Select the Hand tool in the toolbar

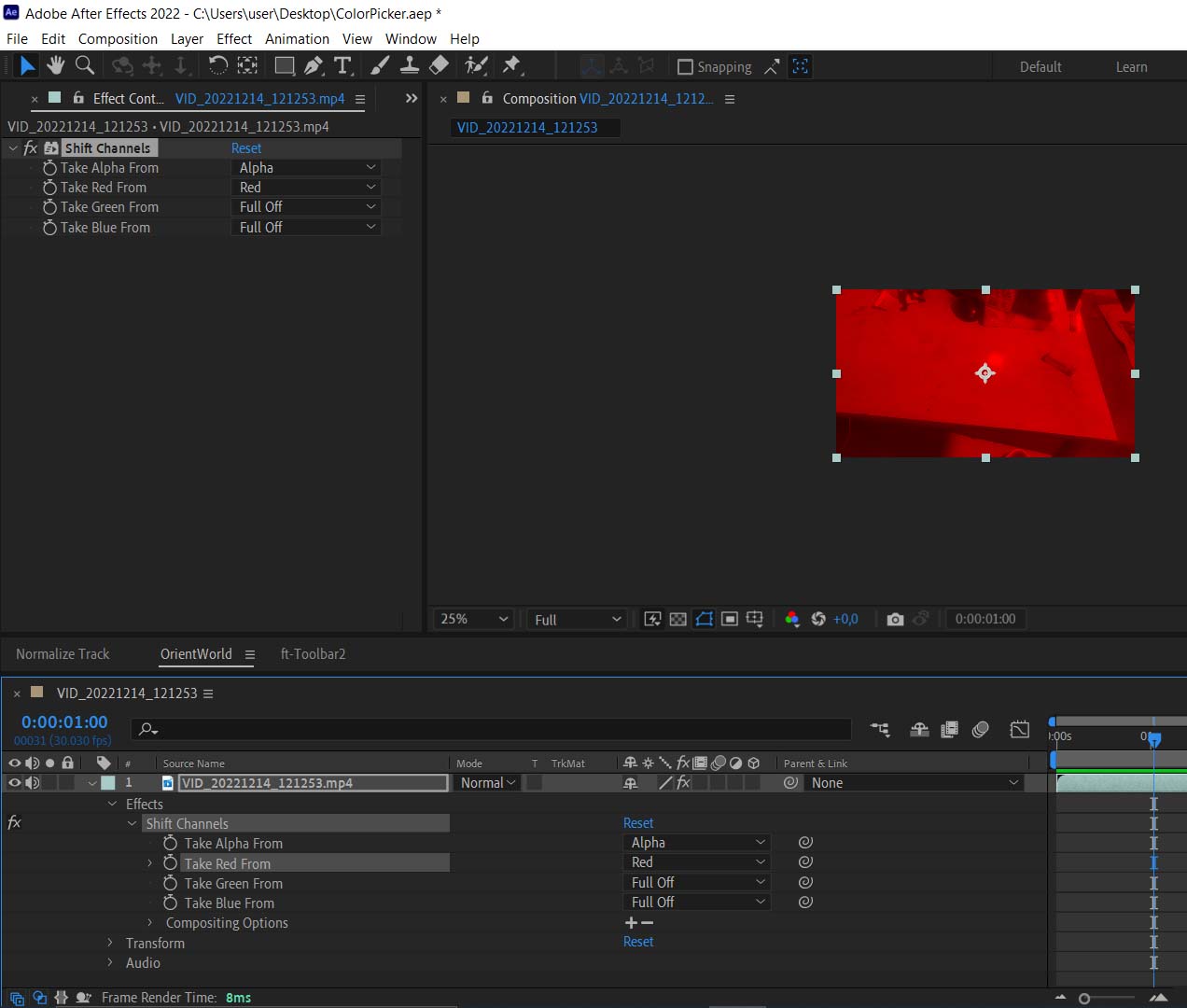(55, 65)
